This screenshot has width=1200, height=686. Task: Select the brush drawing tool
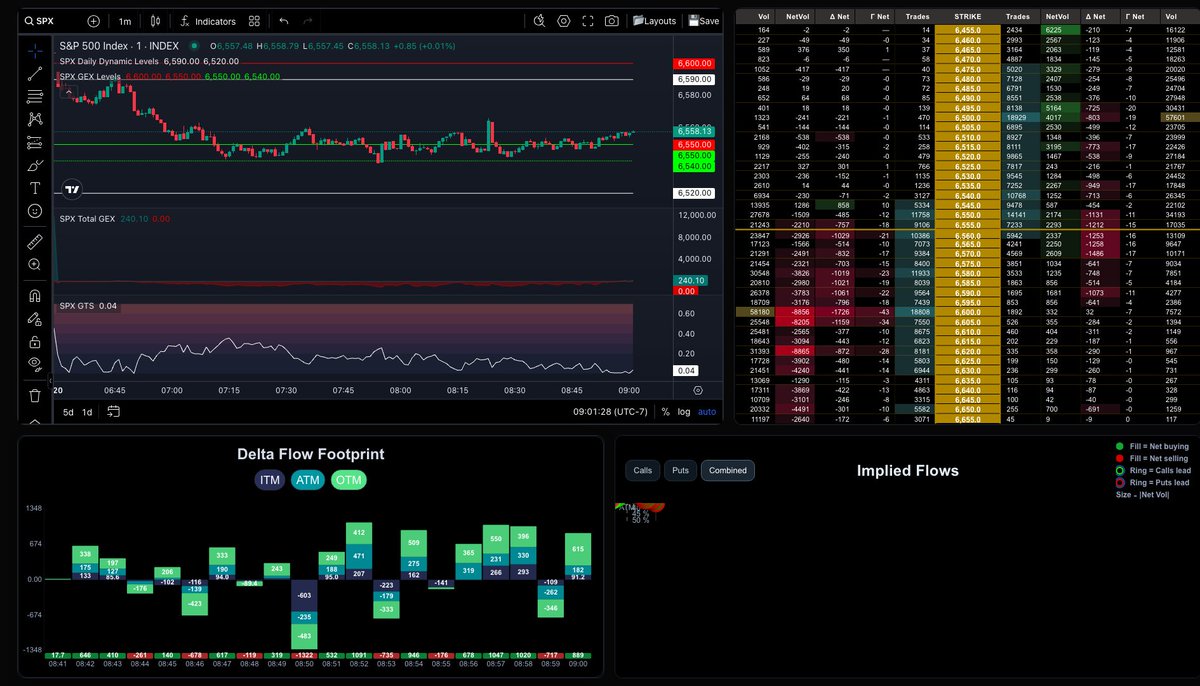click(35, 165)
